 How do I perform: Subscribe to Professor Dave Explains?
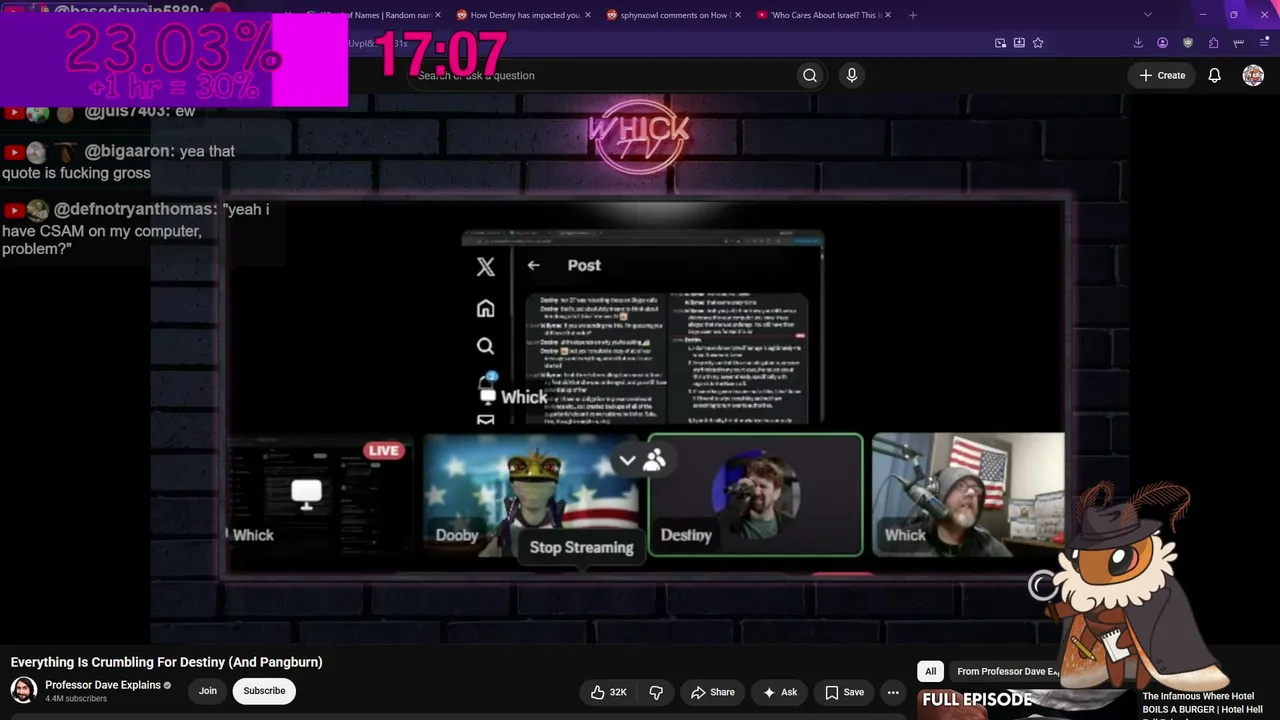(264, 691)
